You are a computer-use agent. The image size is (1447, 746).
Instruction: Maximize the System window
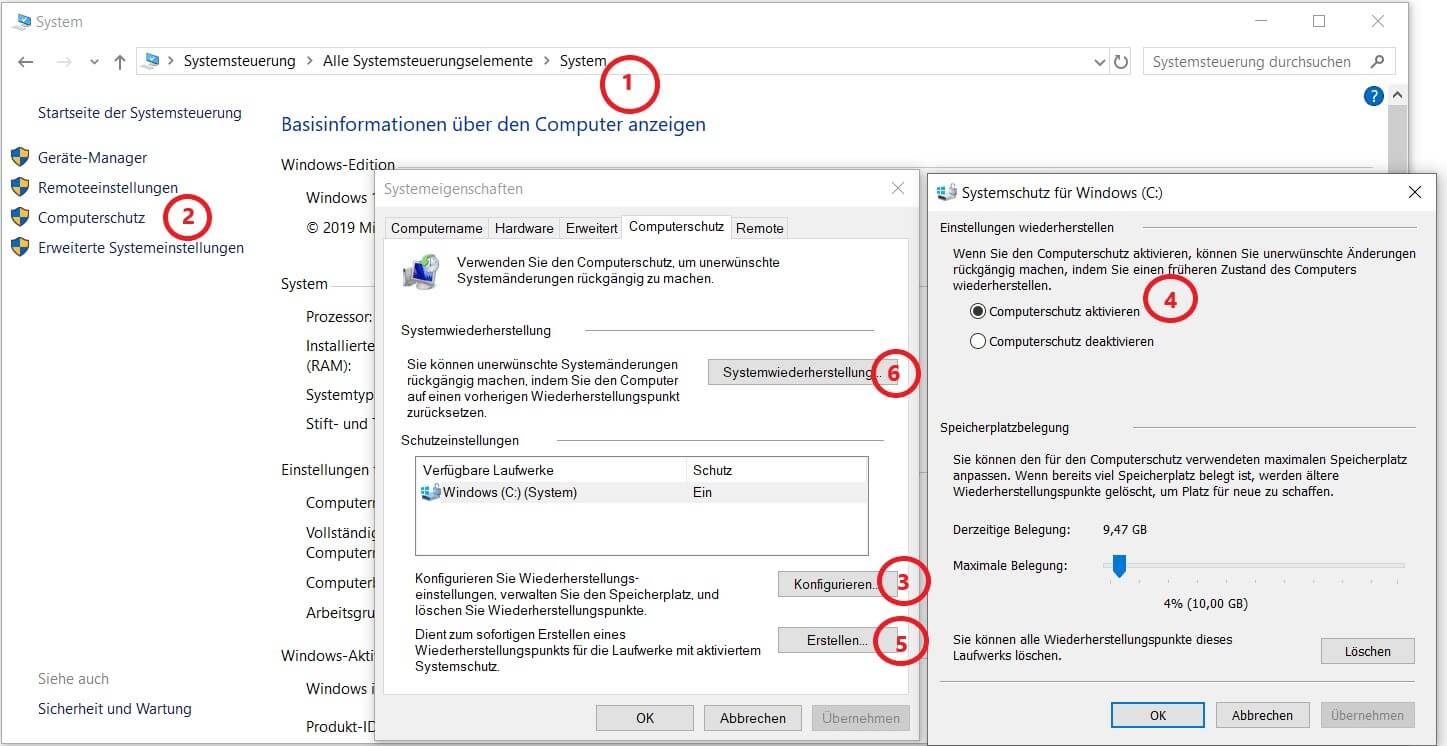[1319, 21]
